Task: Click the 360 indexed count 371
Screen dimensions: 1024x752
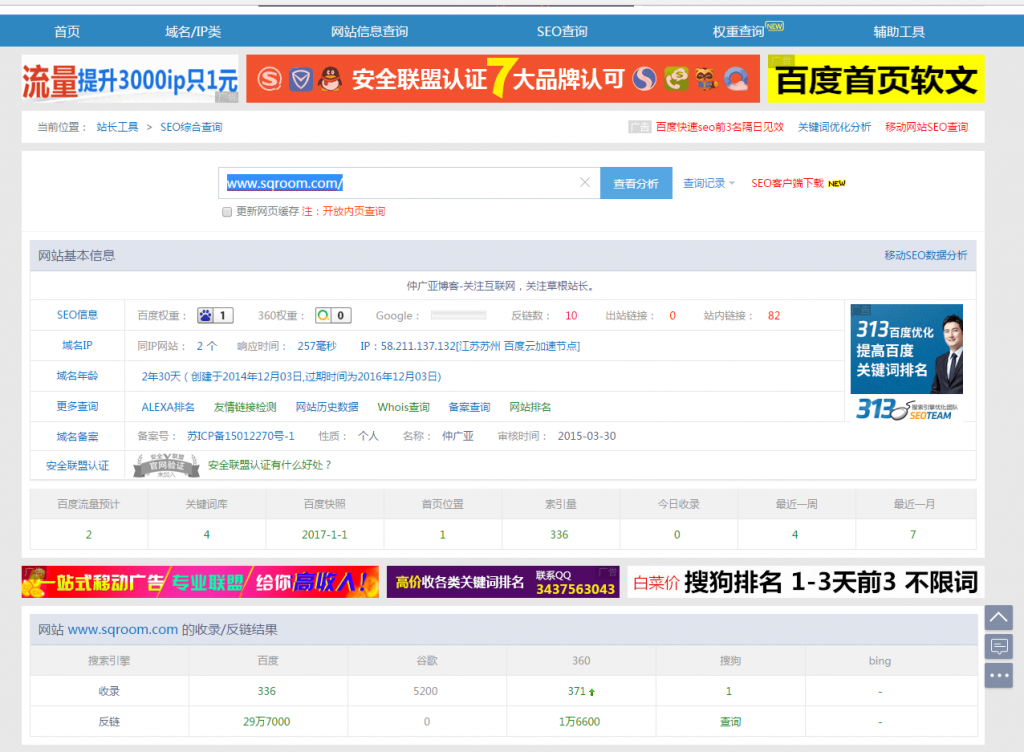Action: [577, 691]
